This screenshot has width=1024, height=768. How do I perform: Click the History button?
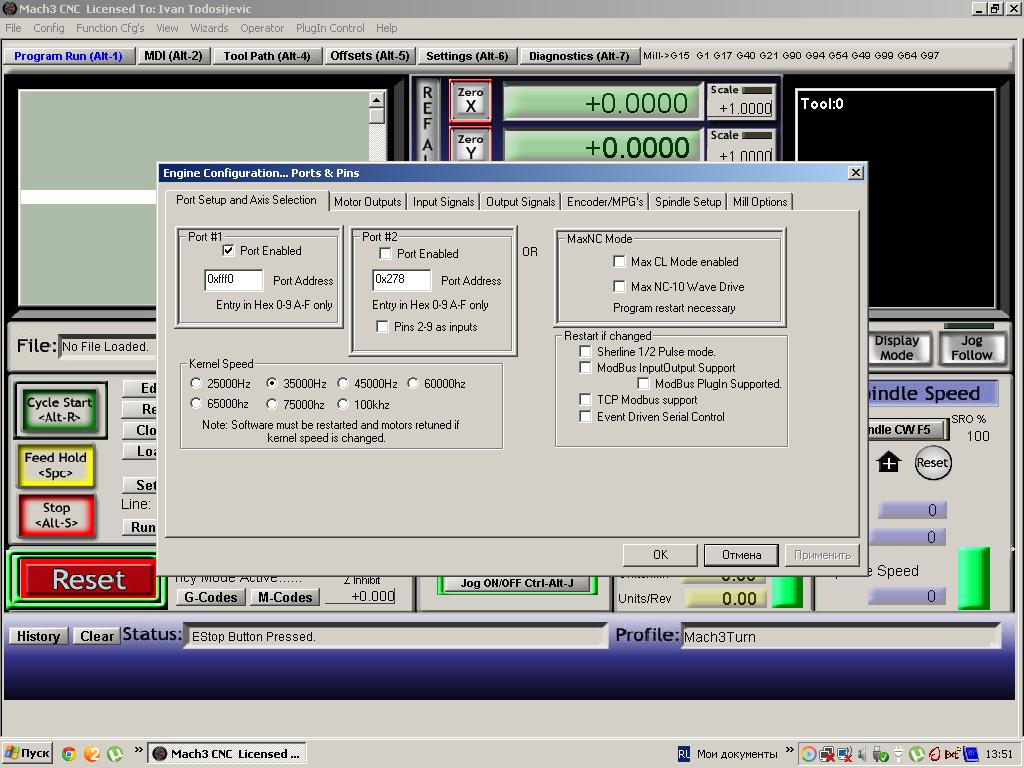pos(38,636)
